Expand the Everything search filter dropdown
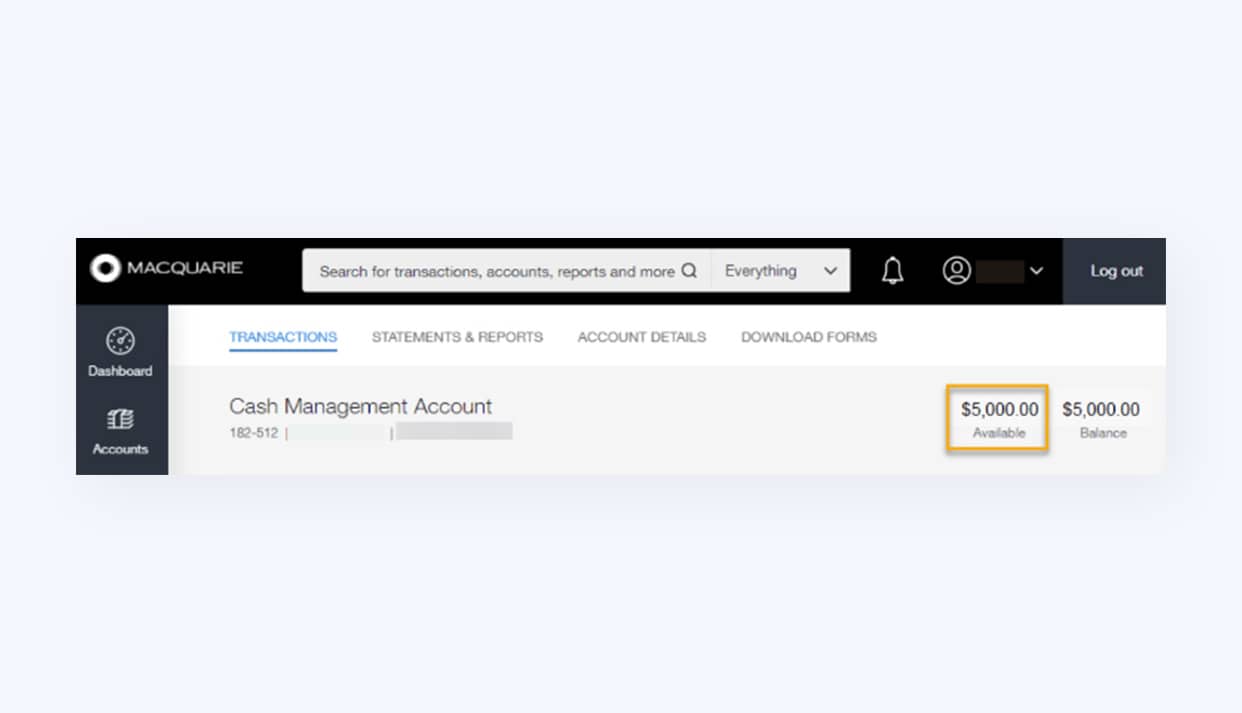The height and width of the screenshot is (713, 1242). [781, 271]
